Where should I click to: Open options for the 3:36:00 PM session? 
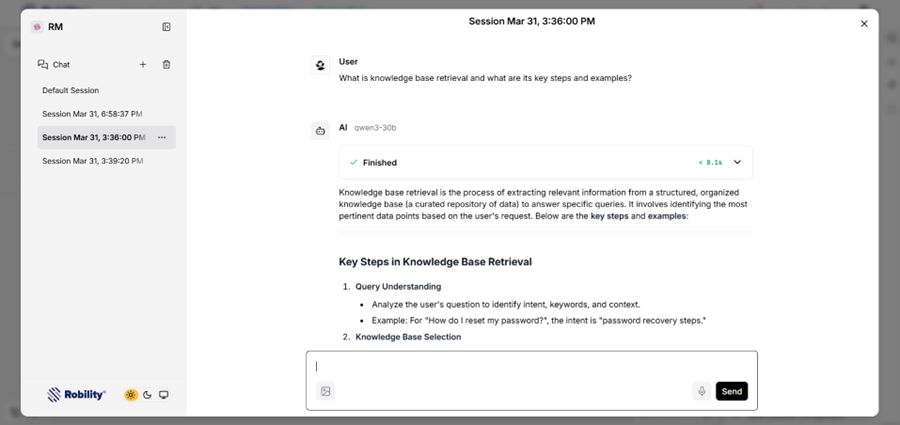click(162, 137)
